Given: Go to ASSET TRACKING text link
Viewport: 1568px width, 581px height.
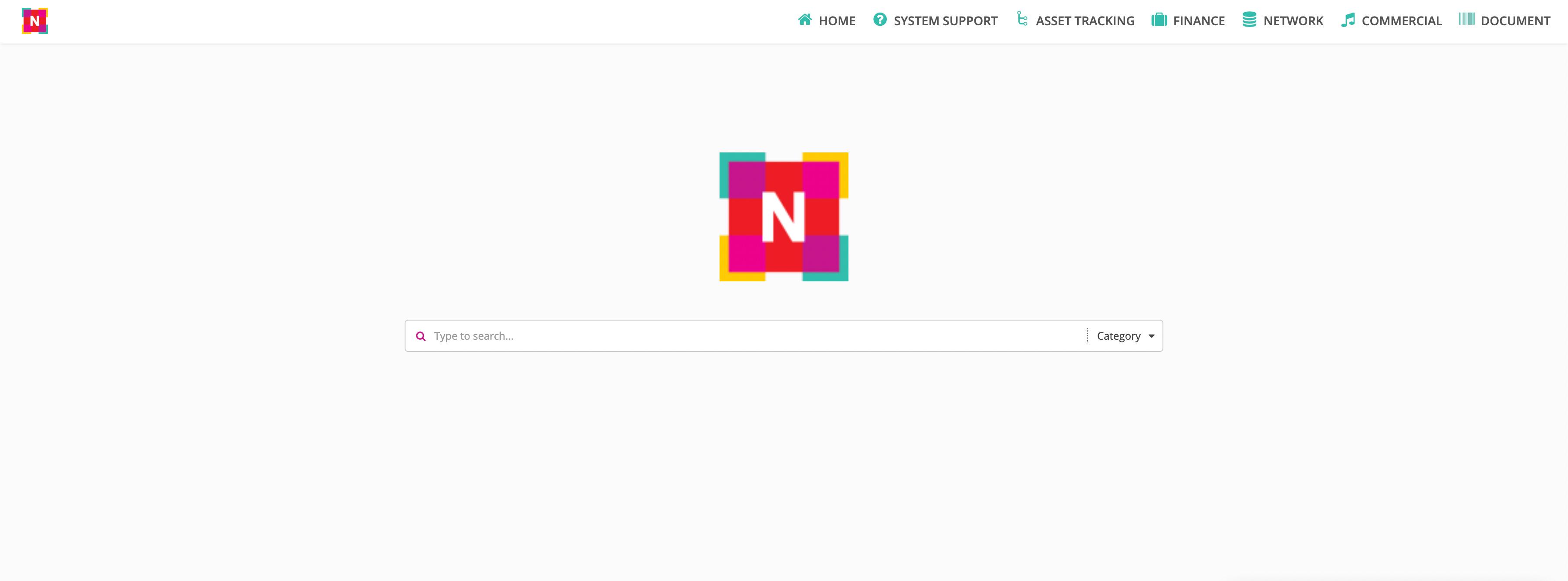Looking at the screenshot, I should (1085, 21).
